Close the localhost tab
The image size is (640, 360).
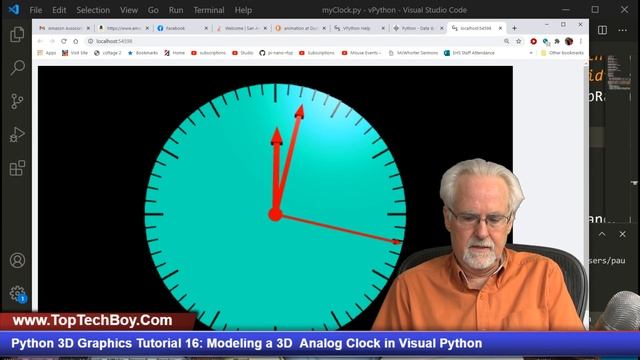(x=500, y=28)
